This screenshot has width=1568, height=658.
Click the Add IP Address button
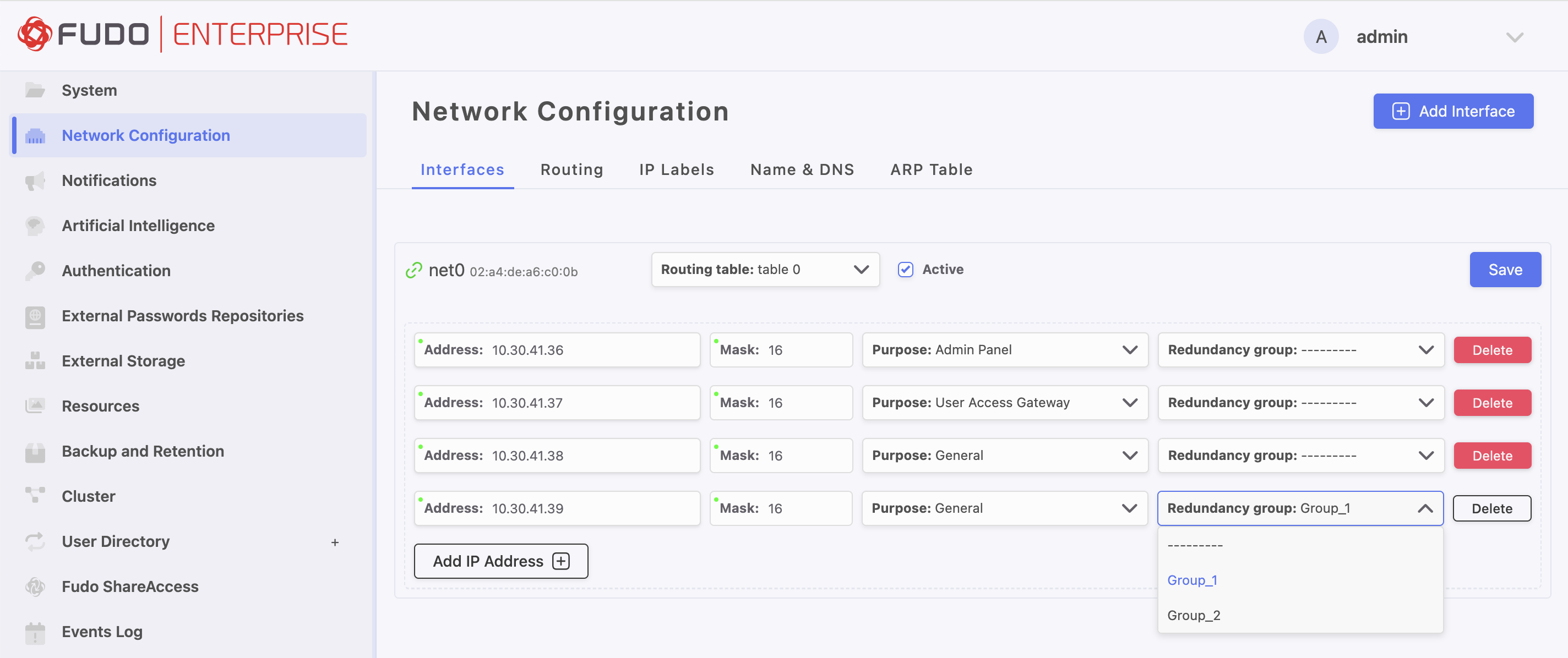tap(501, 561)
